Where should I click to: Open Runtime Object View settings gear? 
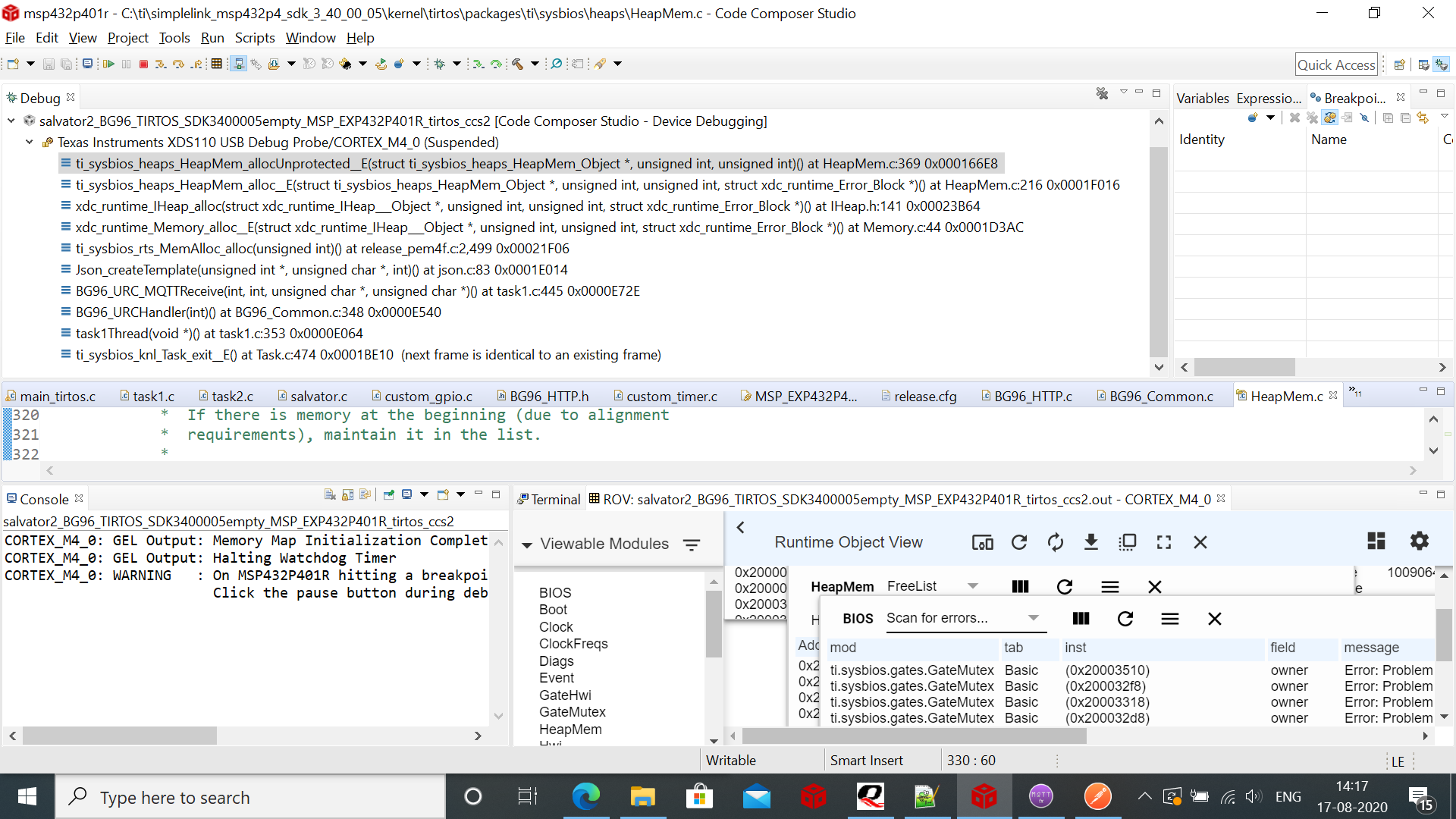tap(1419, 541)
